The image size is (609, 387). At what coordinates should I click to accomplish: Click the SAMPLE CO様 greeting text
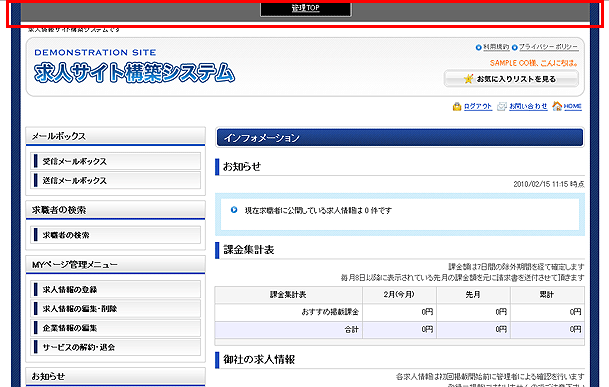click(x=534, y=63)
